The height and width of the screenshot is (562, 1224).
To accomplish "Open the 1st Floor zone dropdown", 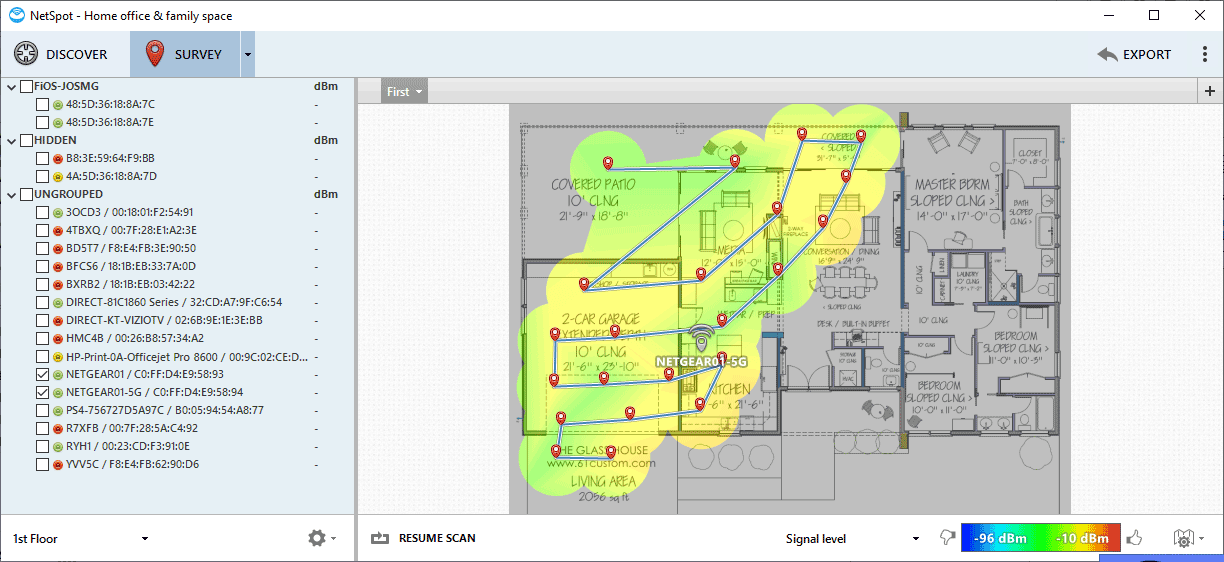I will tap(80, 538).
